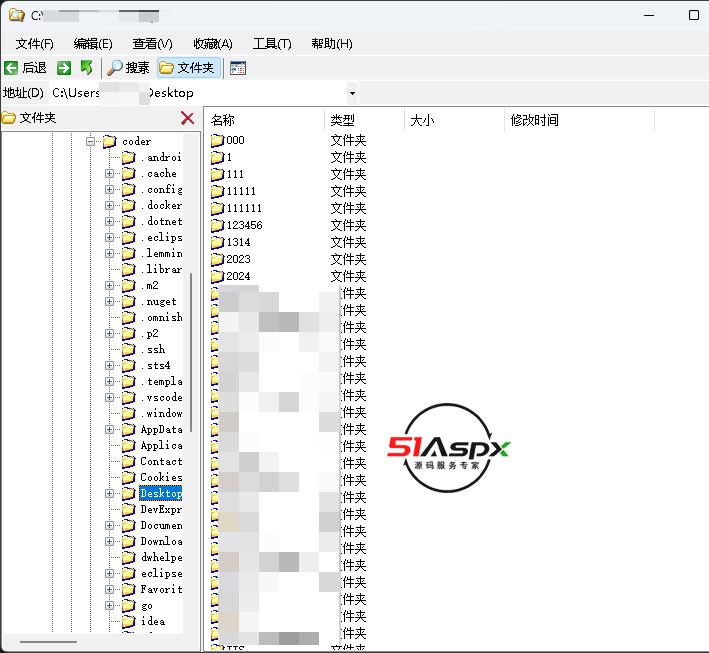Open the Search toolbar button
709x653 pixels.
[x=128, y=68]
